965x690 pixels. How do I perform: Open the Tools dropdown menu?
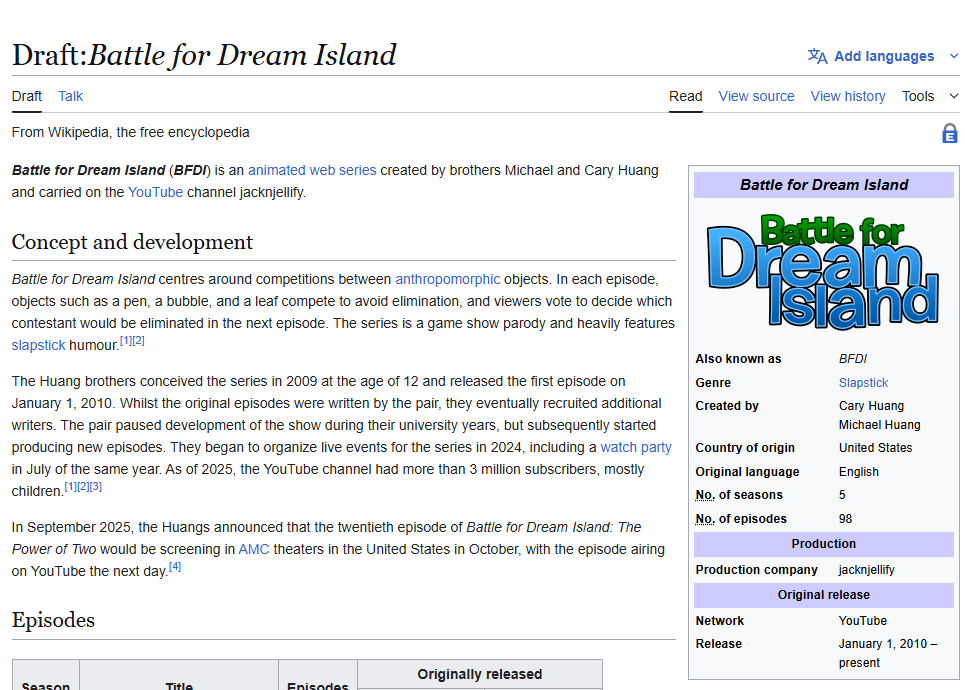(929, 96)
